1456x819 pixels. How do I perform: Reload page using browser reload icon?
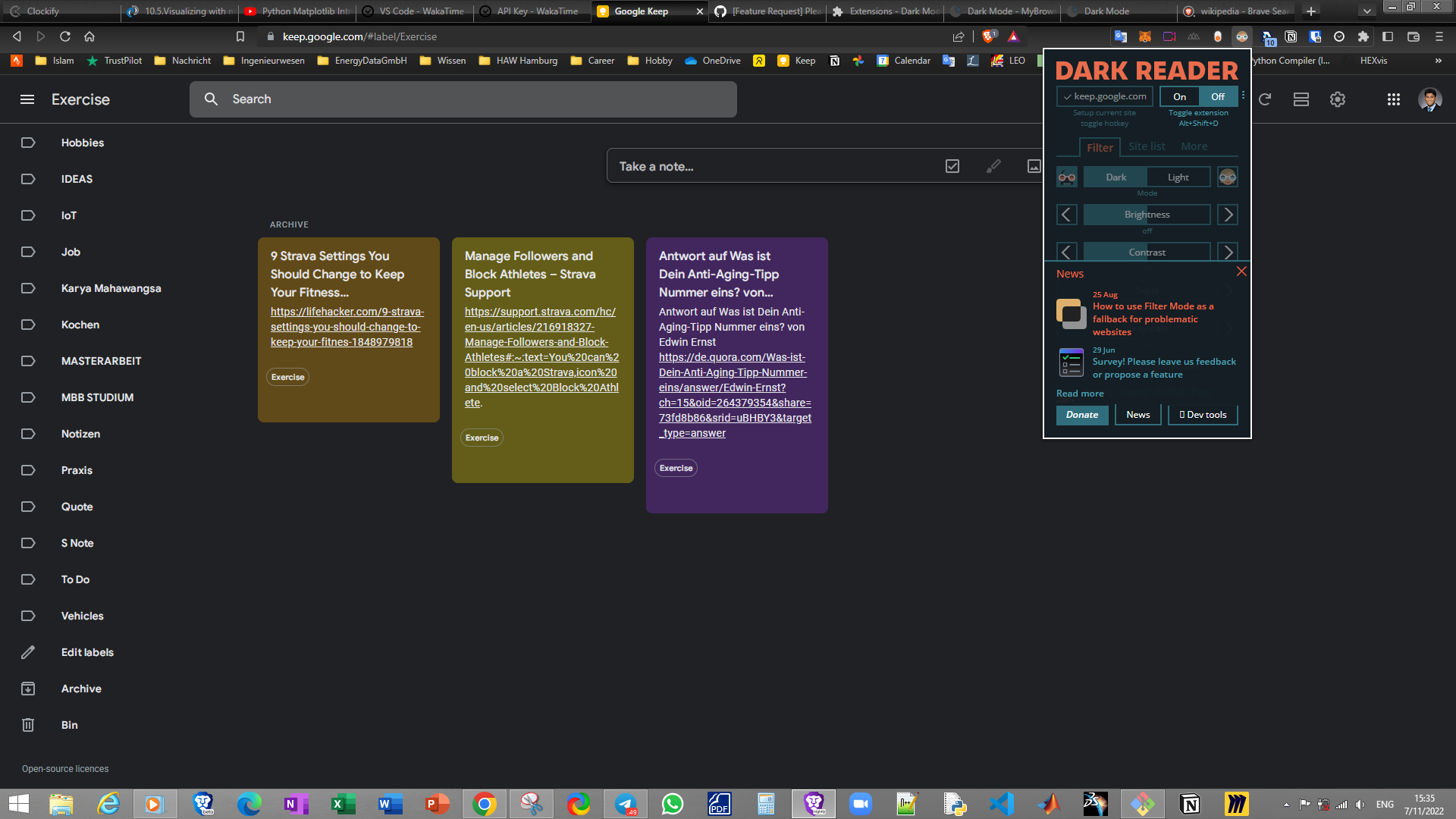(65, 36)
